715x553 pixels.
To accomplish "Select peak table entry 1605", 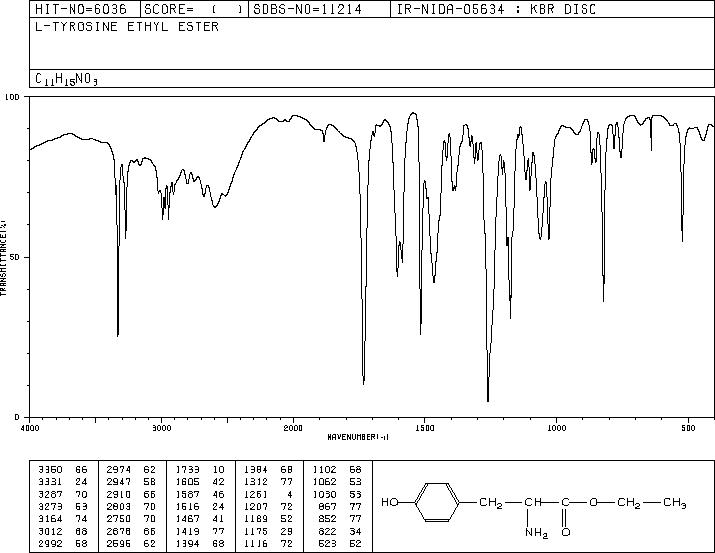I will point(187,482).
